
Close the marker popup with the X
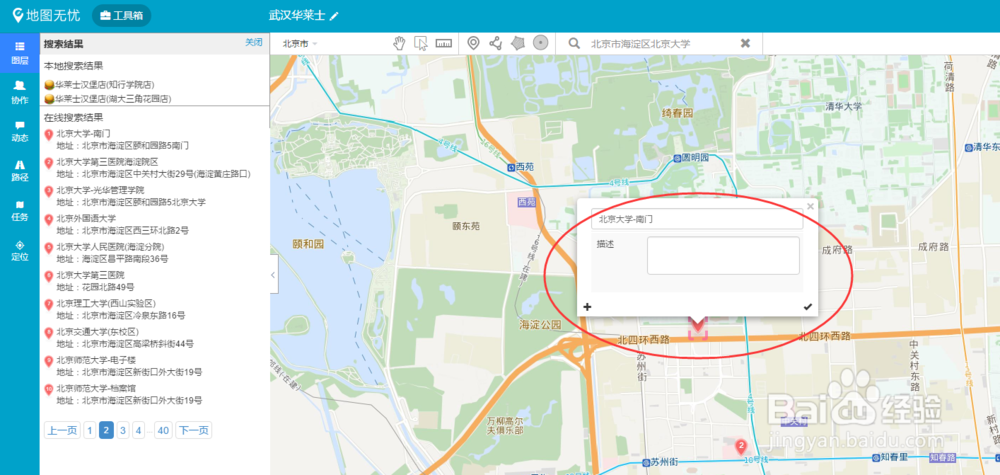pyautogui.click(x=811, y=206)
